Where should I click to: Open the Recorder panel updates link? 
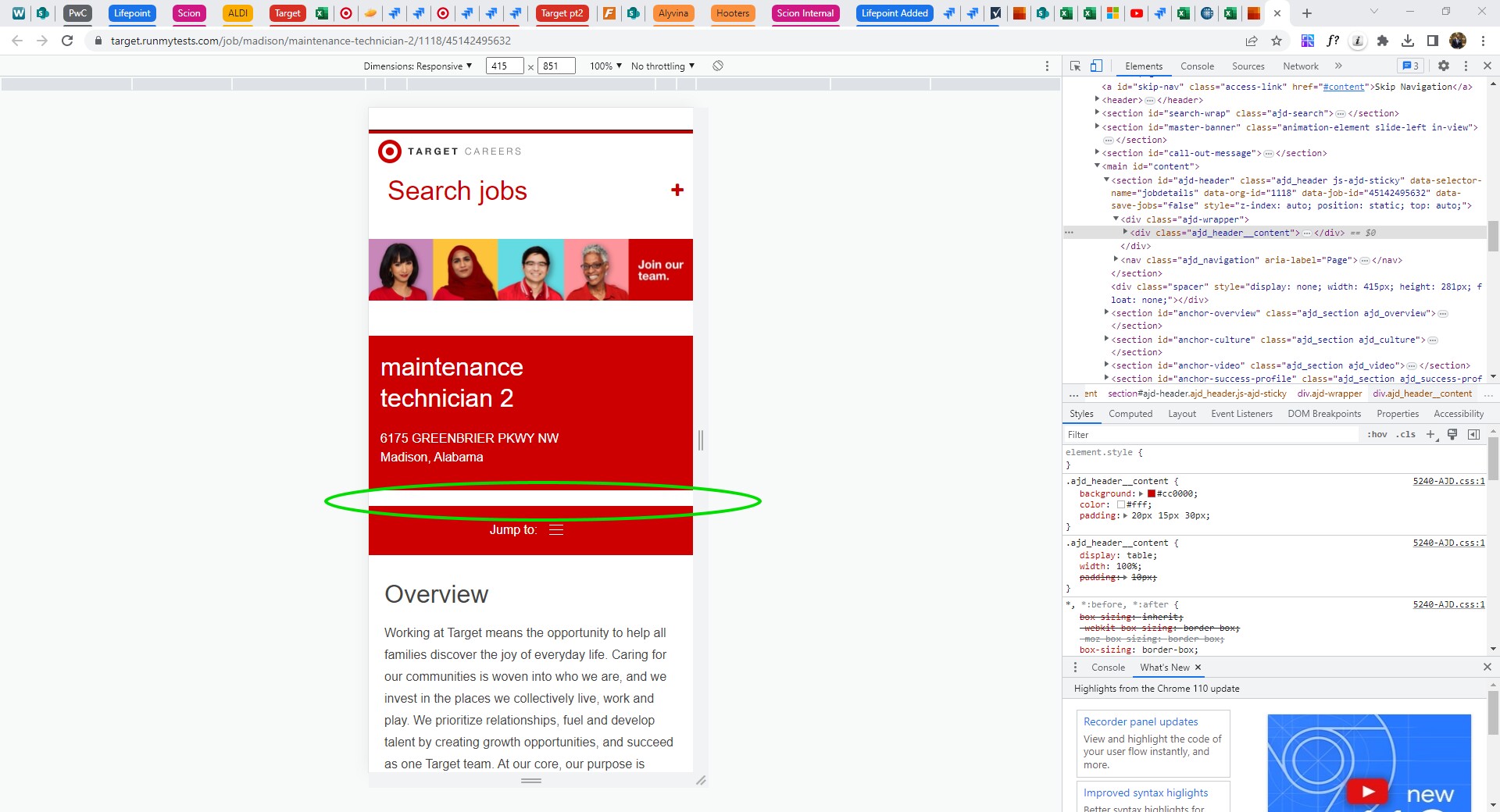point(1139,721)
